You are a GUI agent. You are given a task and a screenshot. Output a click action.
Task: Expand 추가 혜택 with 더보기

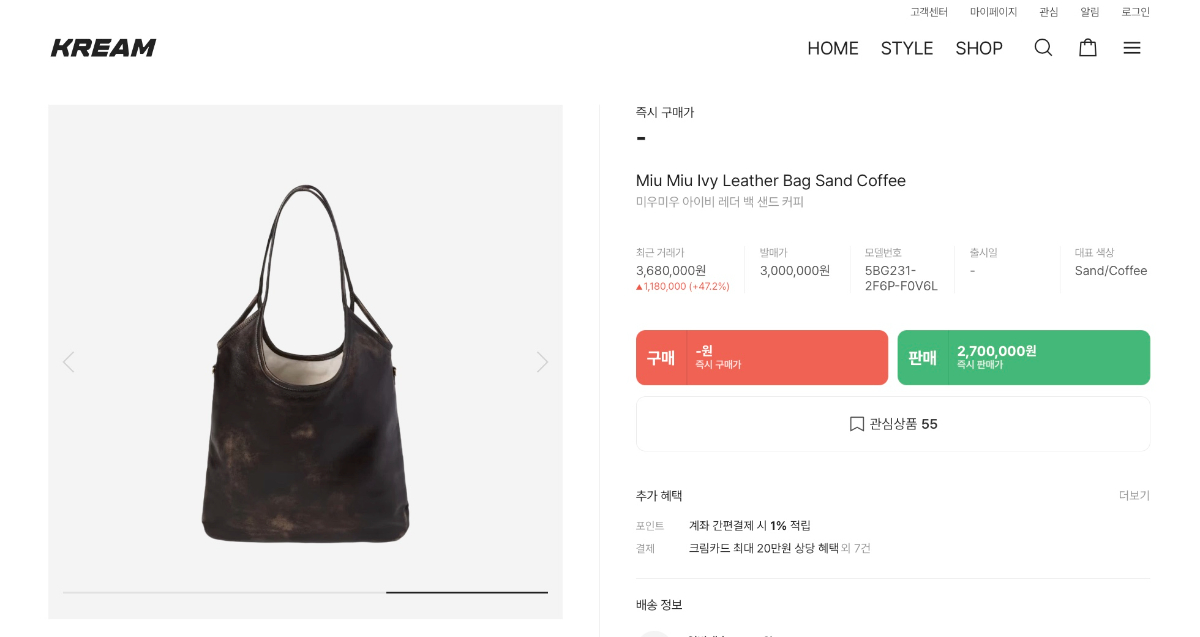(x=1134, y=496)
